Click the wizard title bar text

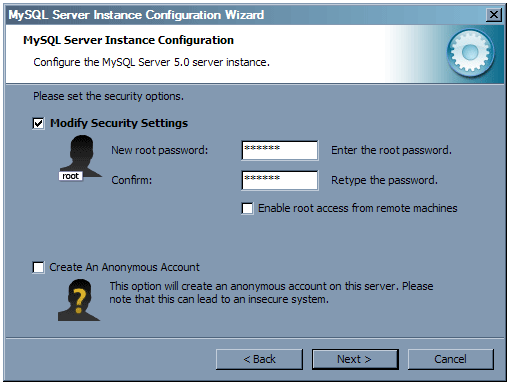coord(136,15)
